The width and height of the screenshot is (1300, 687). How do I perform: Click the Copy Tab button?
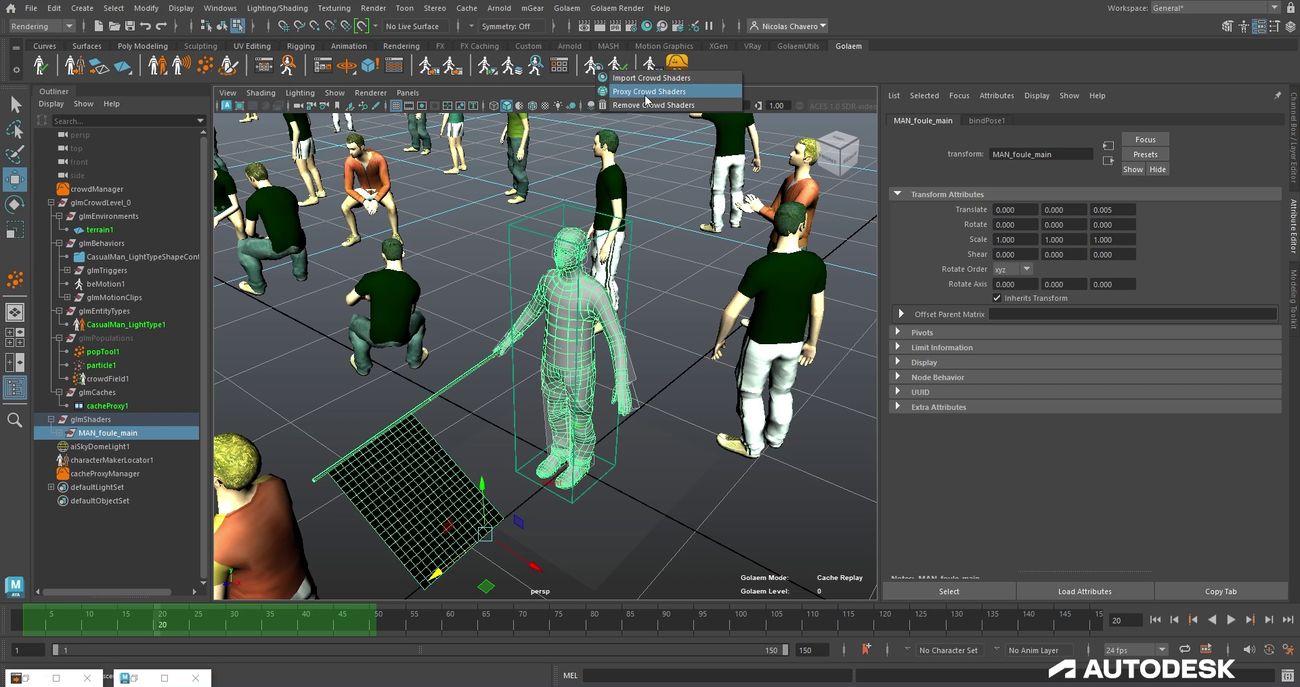click(1221, 591)
